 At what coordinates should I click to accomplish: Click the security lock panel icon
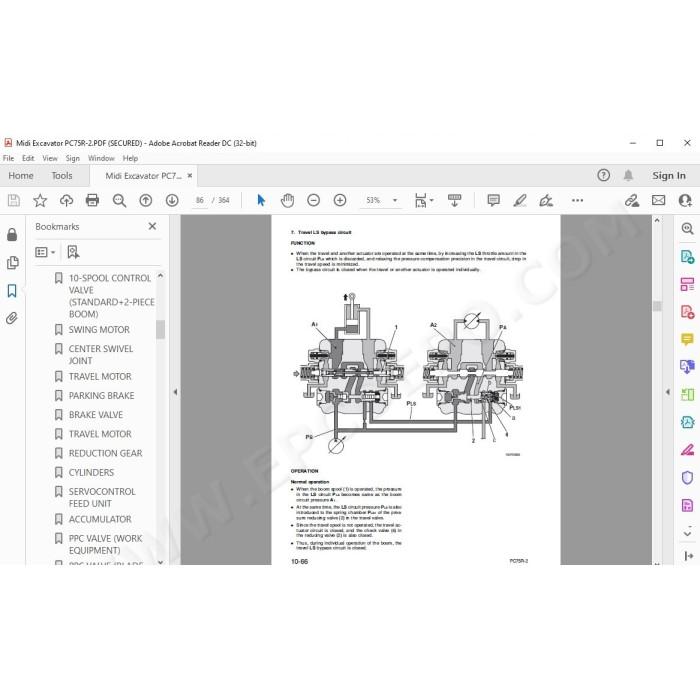(x=12, y=234)
